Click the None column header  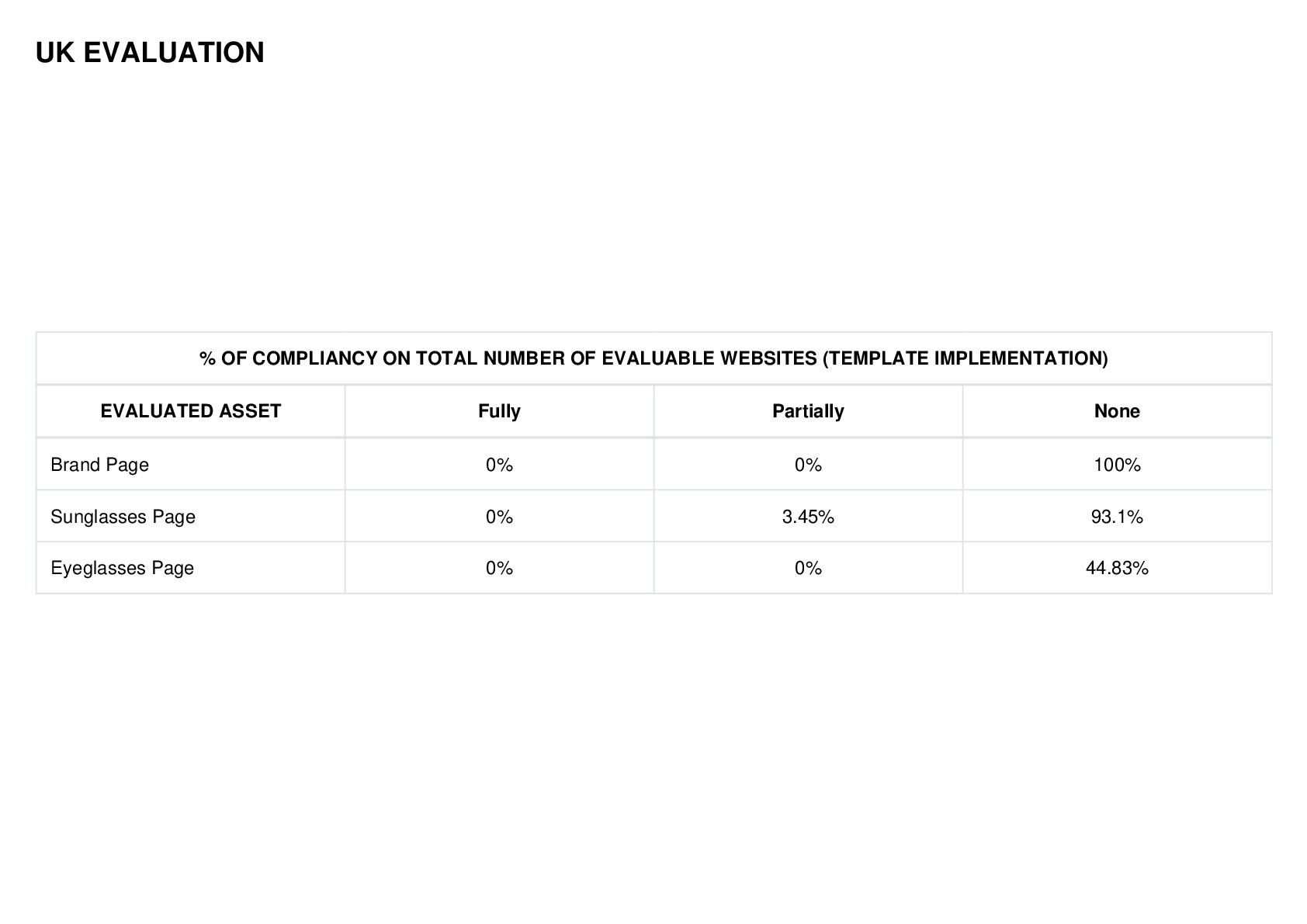coord(1117,411)
